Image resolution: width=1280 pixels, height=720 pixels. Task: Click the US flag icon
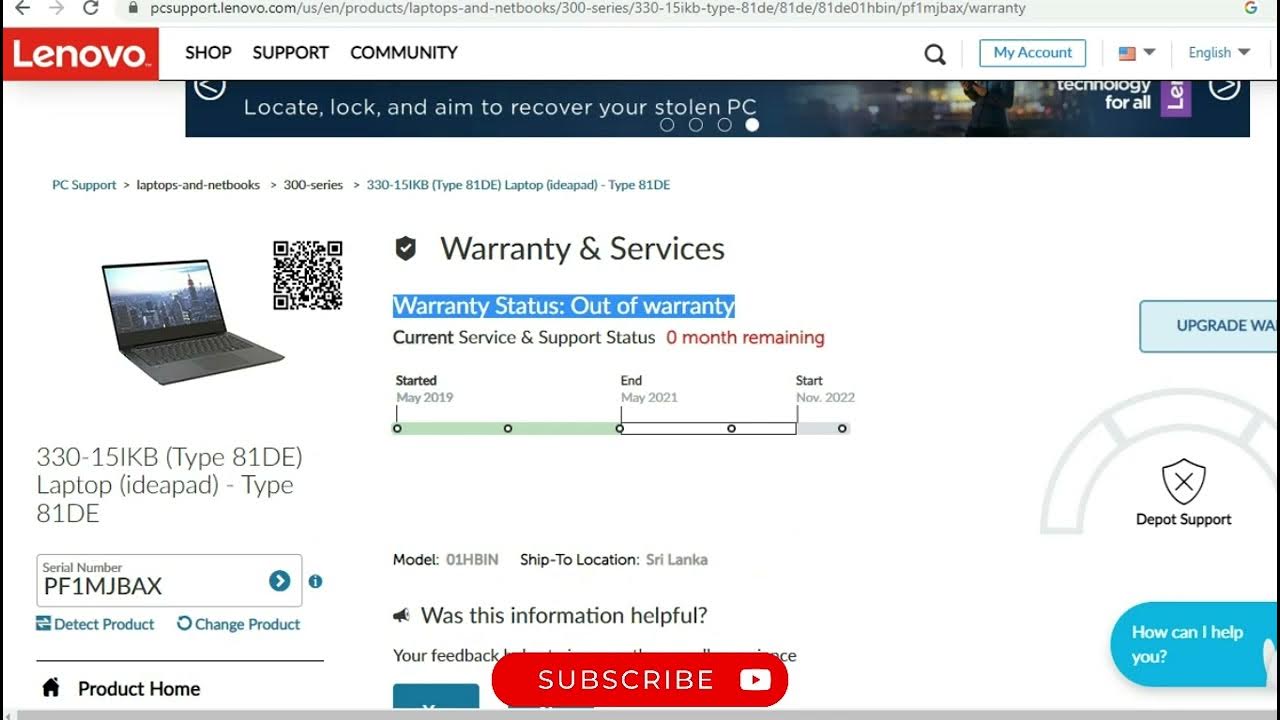pos(1127,53)
